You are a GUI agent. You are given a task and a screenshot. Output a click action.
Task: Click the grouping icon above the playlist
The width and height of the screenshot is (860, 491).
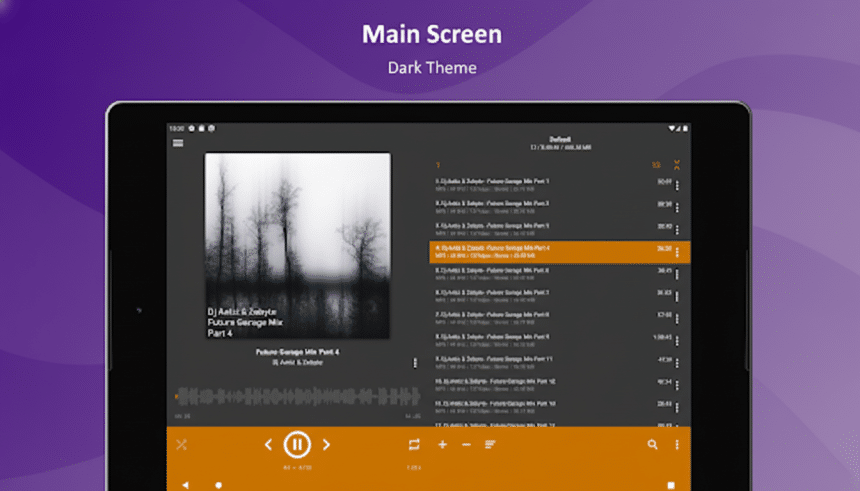656,165
